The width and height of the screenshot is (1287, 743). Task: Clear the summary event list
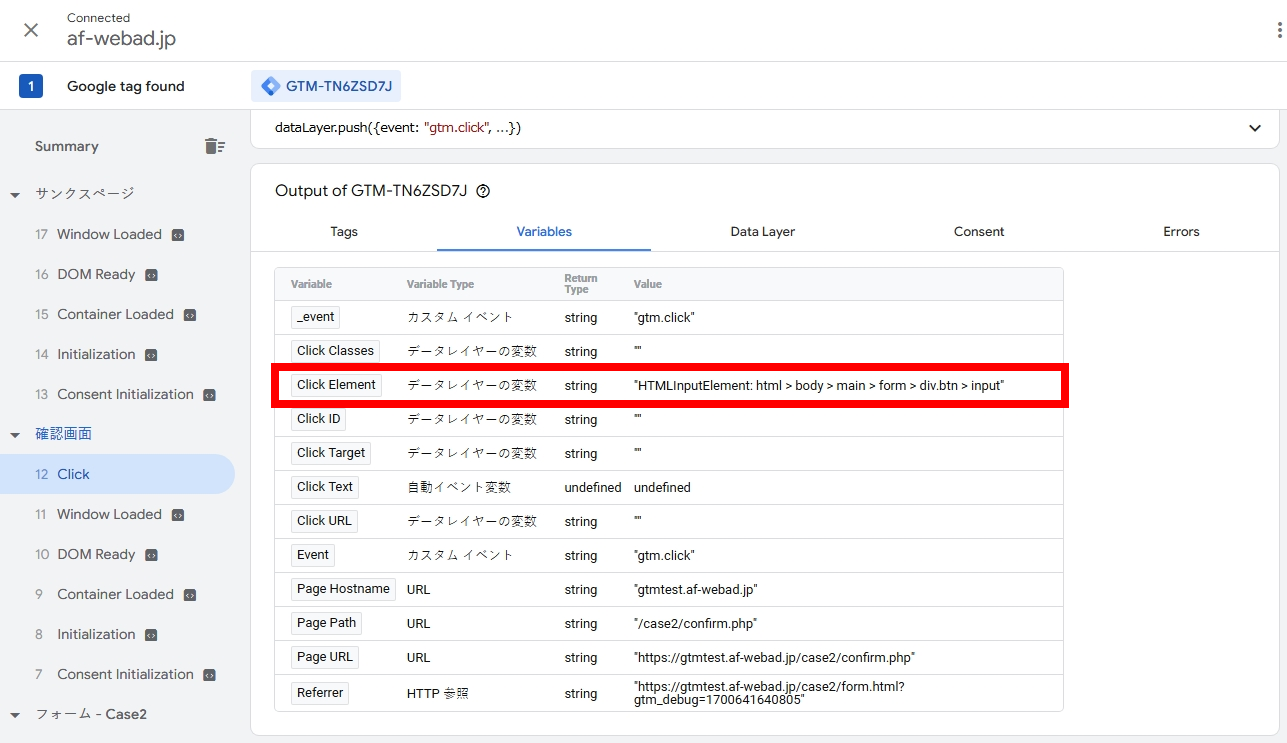pos(215,146)
